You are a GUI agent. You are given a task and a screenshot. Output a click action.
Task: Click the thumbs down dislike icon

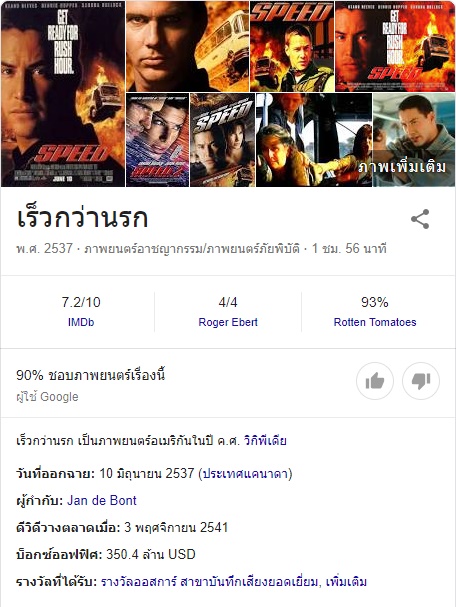pos(421,381)
